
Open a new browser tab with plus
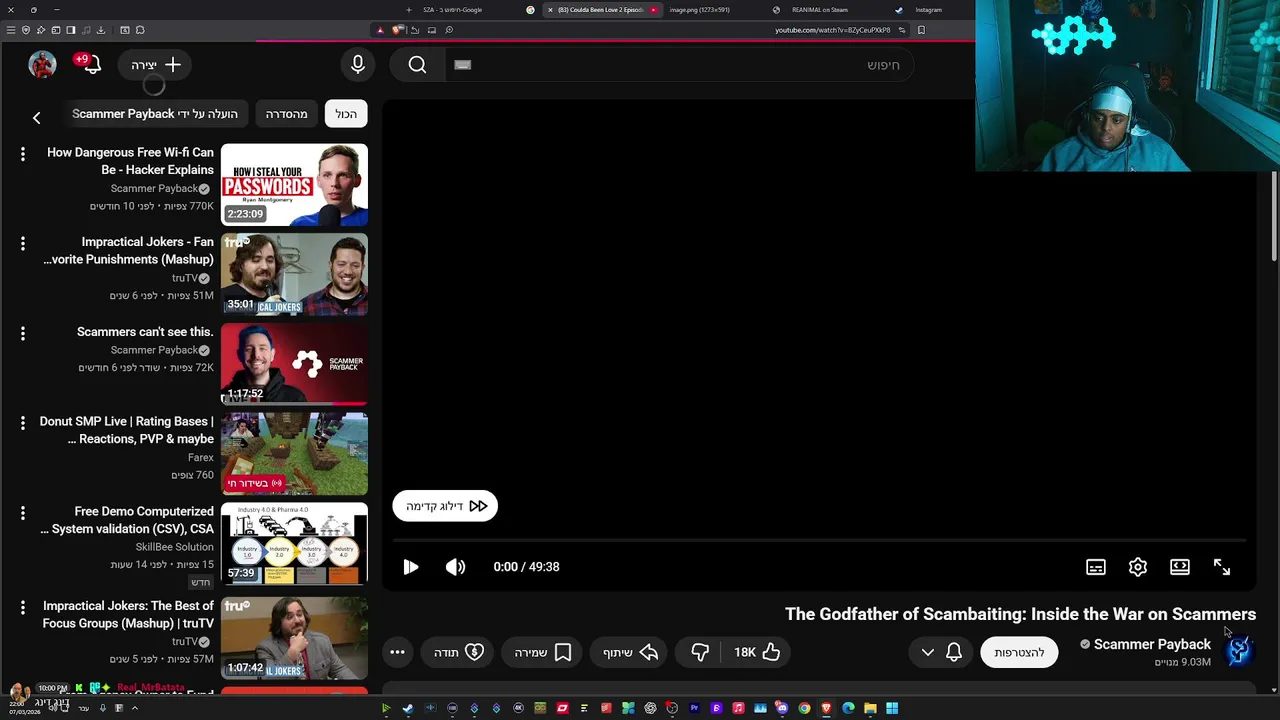point(408,10)
